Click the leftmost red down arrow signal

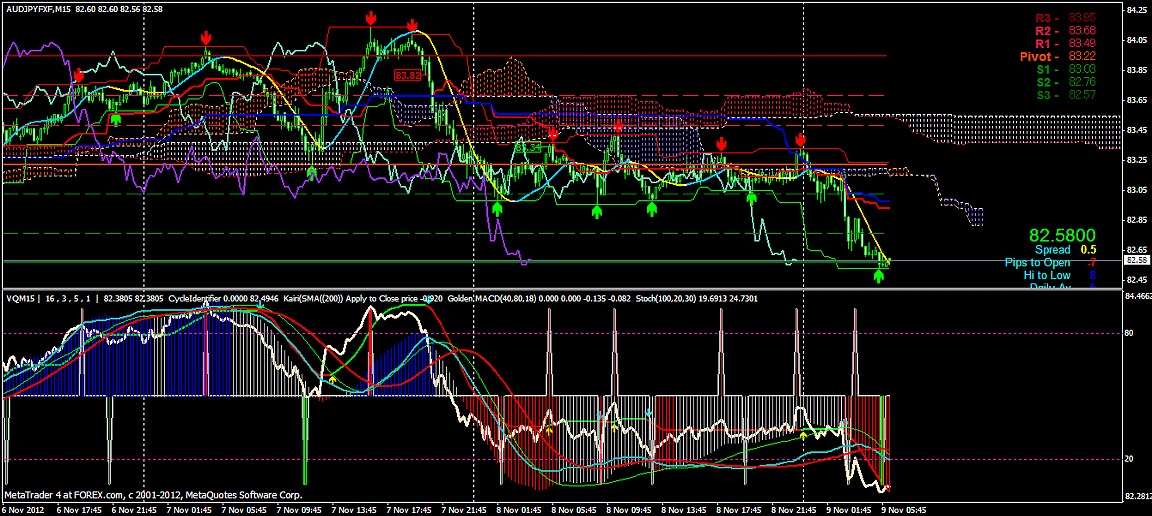79,75
